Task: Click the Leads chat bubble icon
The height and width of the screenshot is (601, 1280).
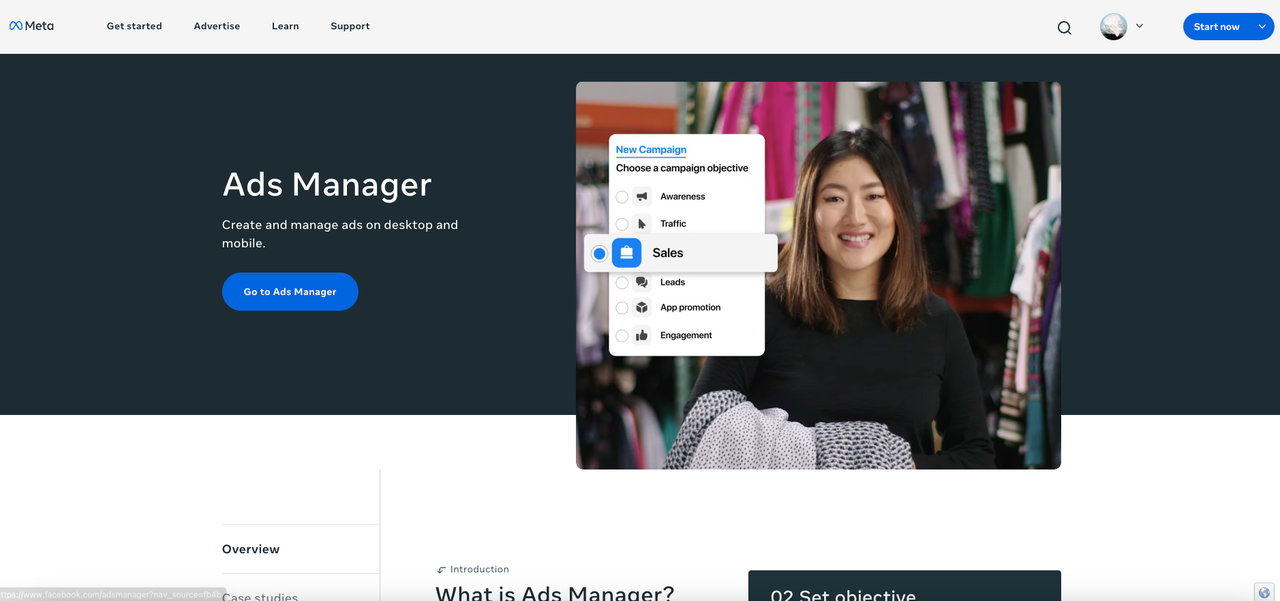Action: pos(641,282)
